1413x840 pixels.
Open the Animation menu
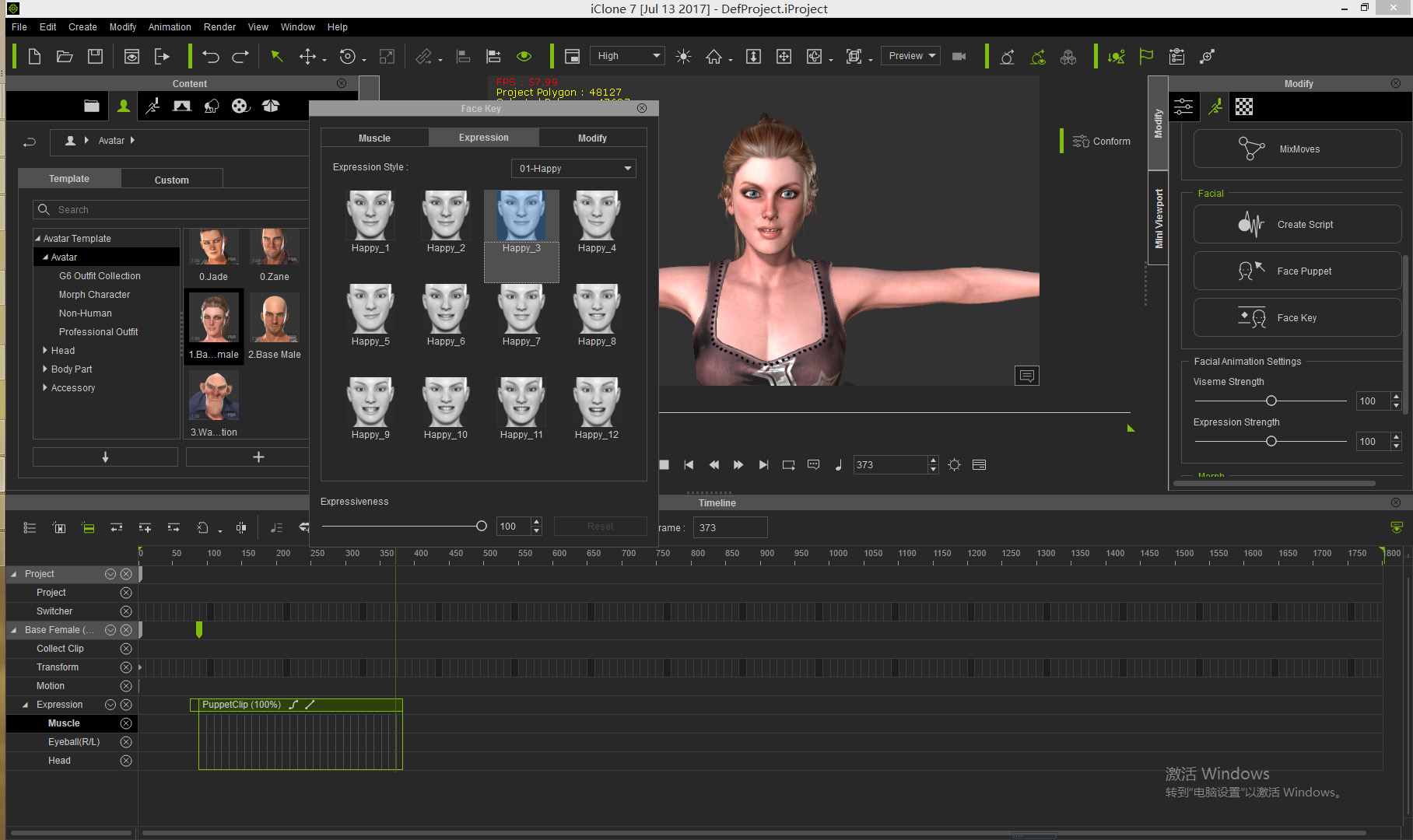170,26
